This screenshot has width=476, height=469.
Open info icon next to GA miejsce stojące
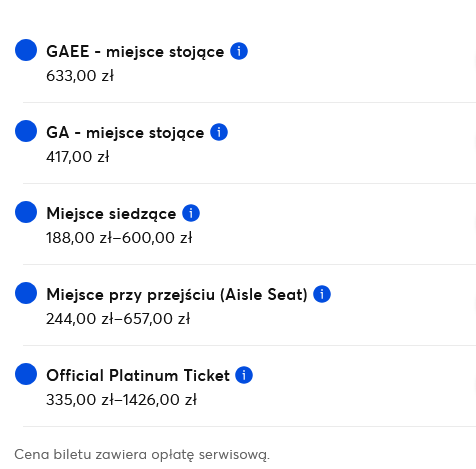pos(219,132)
